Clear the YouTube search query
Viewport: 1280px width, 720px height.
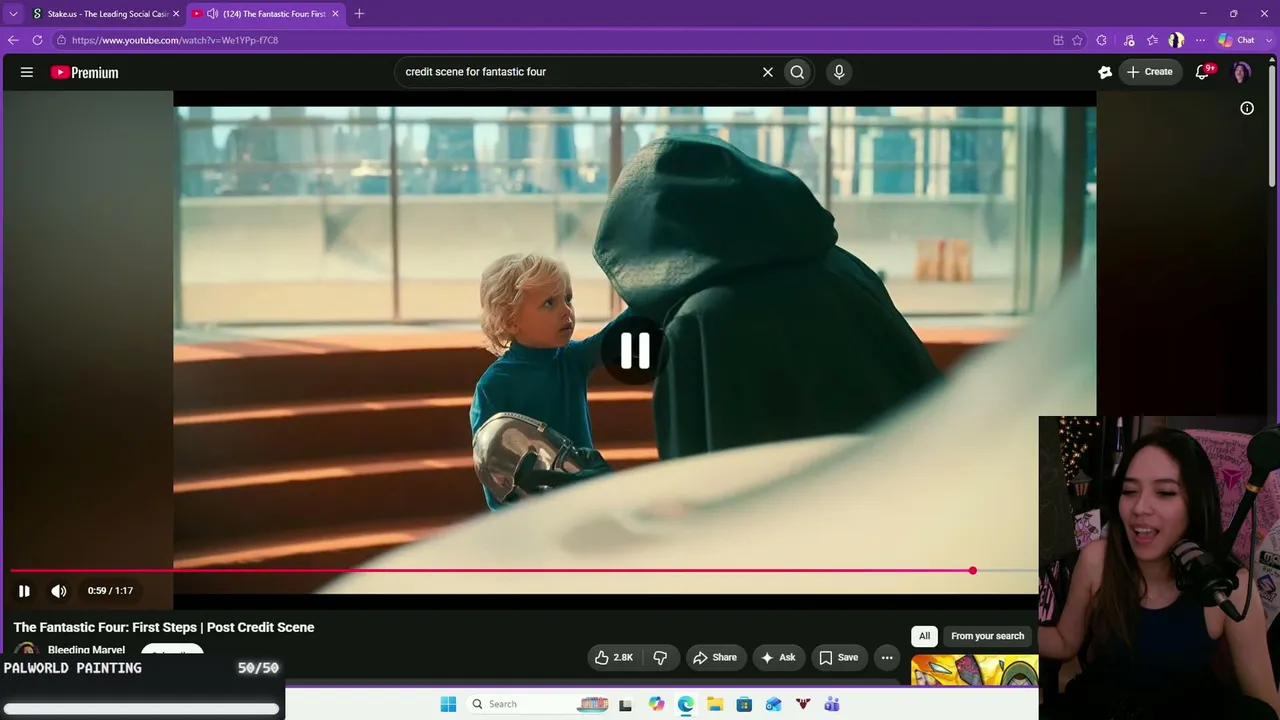pyautogui.click(x=768, y=72)
